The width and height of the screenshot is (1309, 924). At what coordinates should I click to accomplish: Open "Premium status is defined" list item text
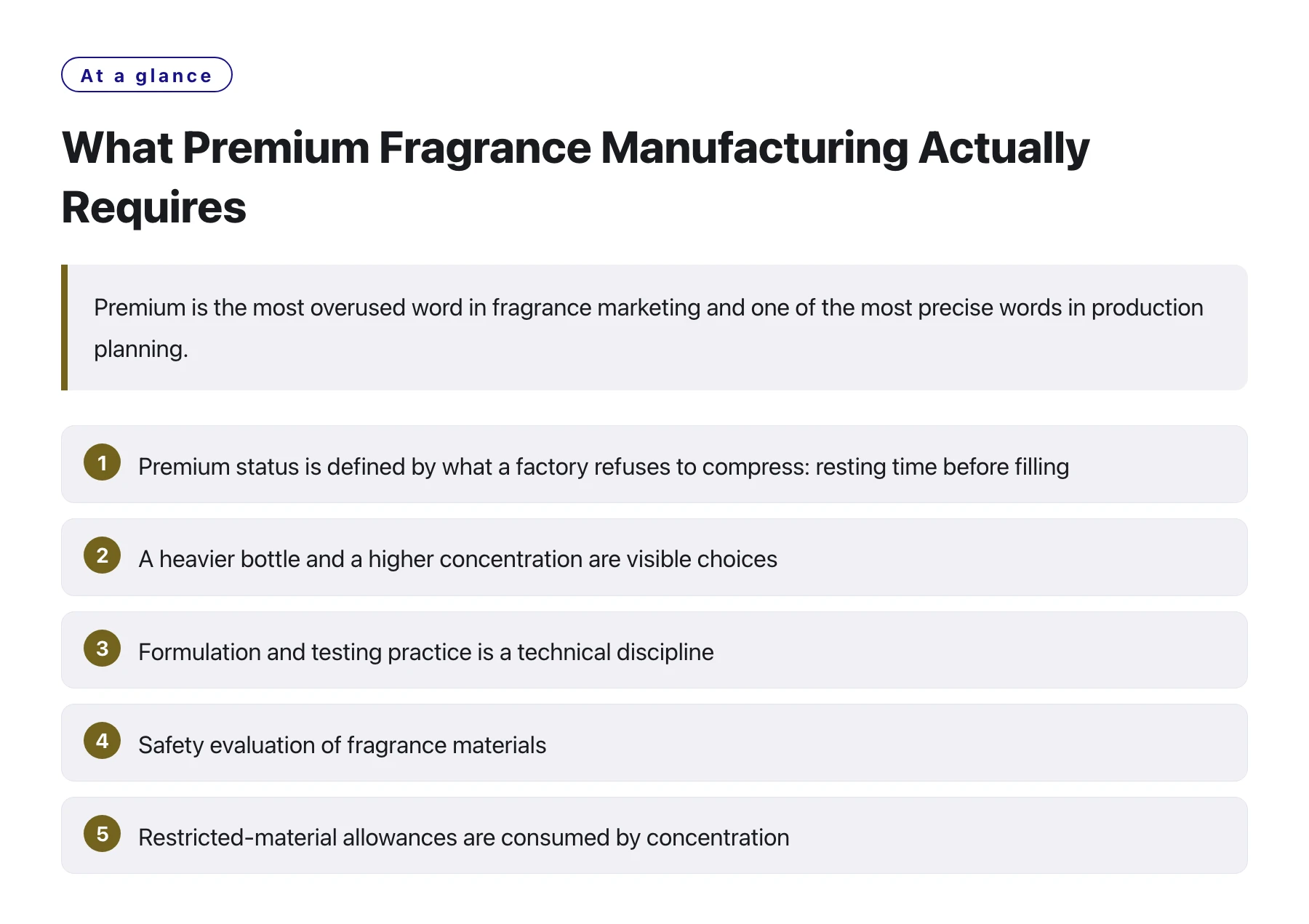pyautogui.click(x=604, y=467)
